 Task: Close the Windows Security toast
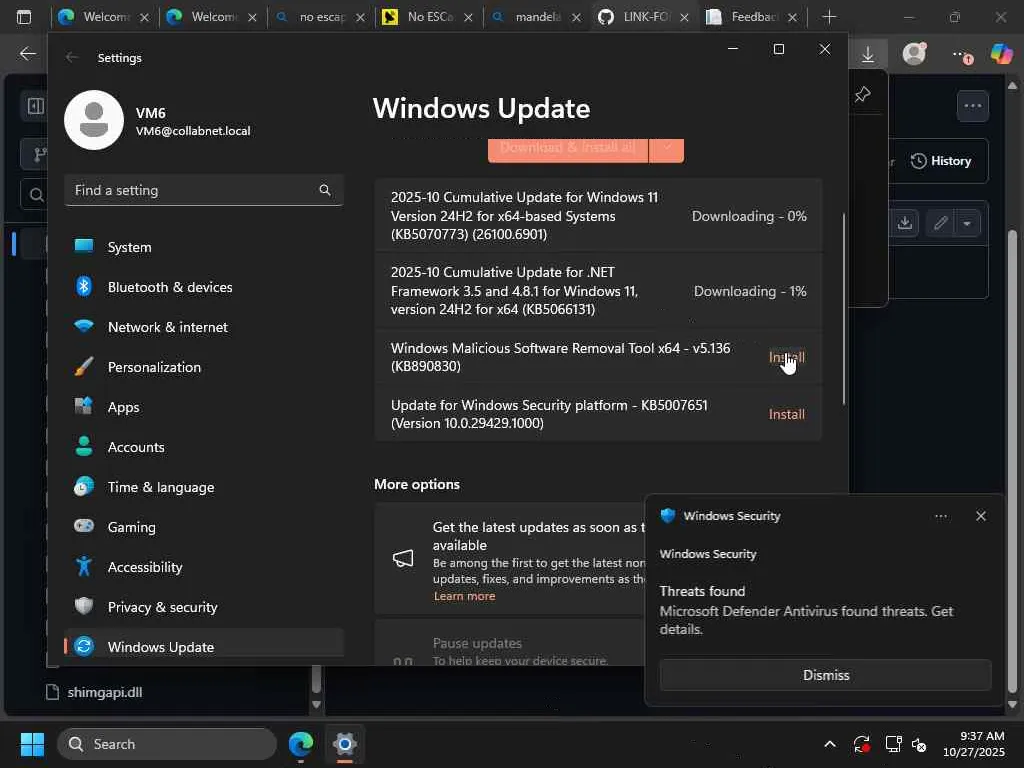point(980,516)
